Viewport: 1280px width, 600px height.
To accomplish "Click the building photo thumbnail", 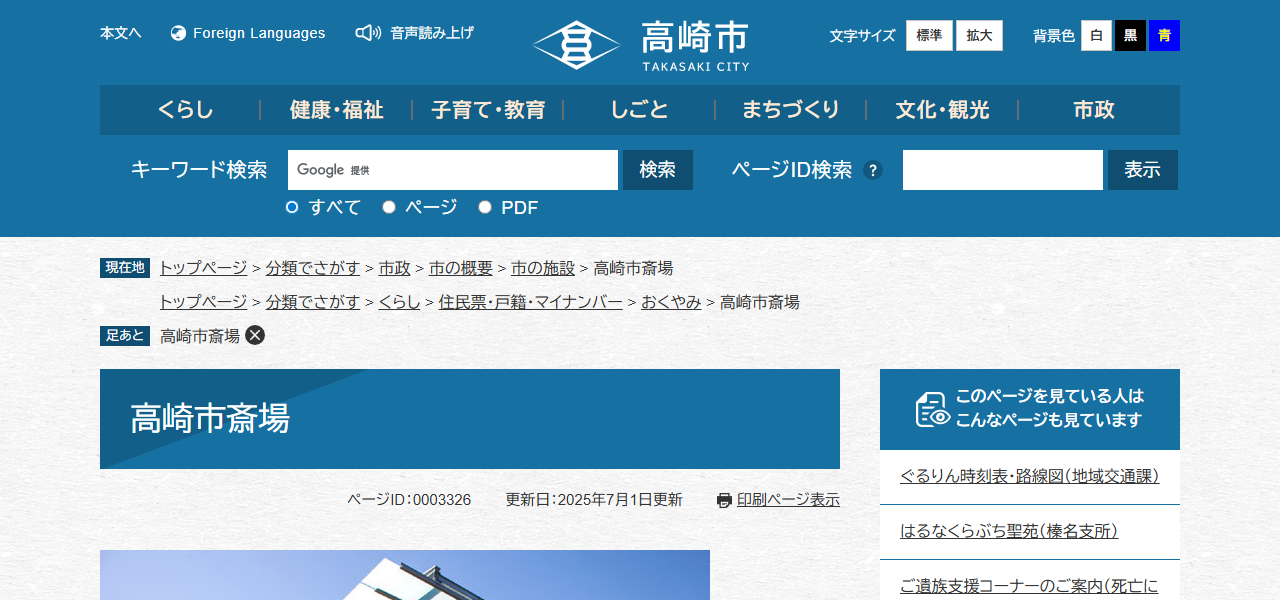I will pyautogui.click(x=405, y=575).
